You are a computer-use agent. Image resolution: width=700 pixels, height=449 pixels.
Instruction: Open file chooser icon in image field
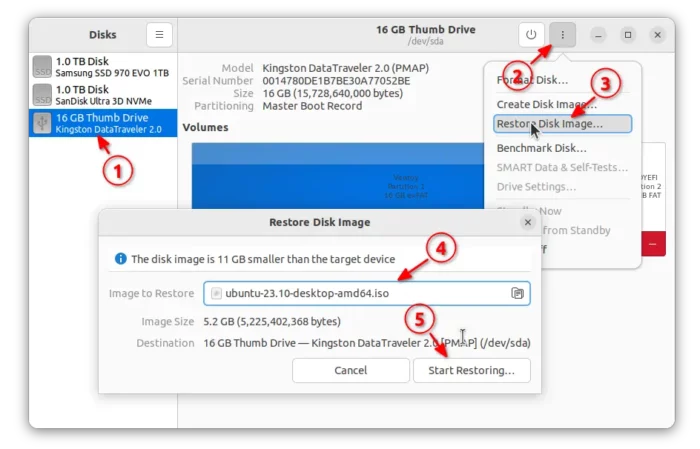(517, 293)
